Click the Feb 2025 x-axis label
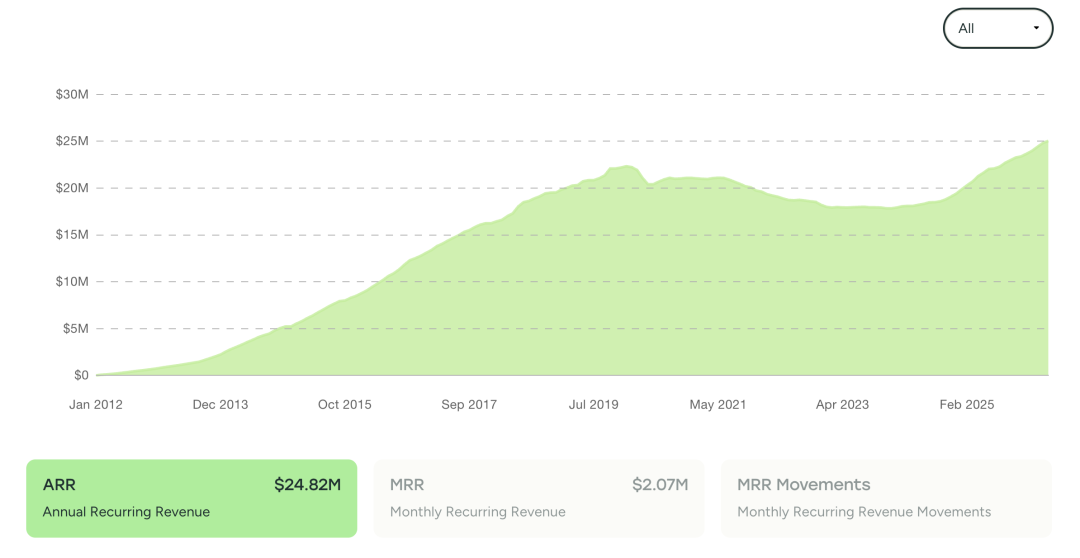Image resolution: width=1080 pixels, height=558 pixels. (x=967, y=405)
